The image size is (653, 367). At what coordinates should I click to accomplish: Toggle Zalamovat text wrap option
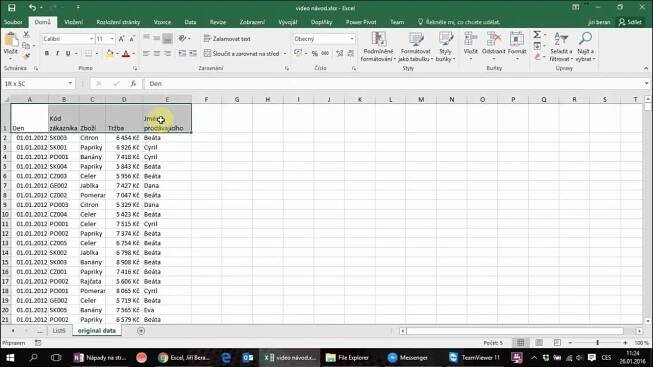point(227,39)
